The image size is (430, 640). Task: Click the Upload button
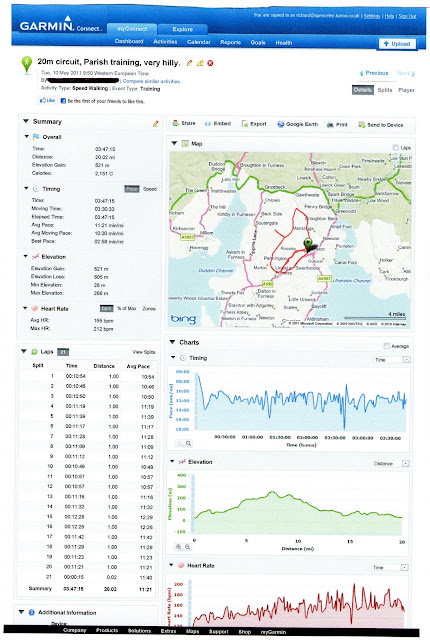[x=397, y=44]
